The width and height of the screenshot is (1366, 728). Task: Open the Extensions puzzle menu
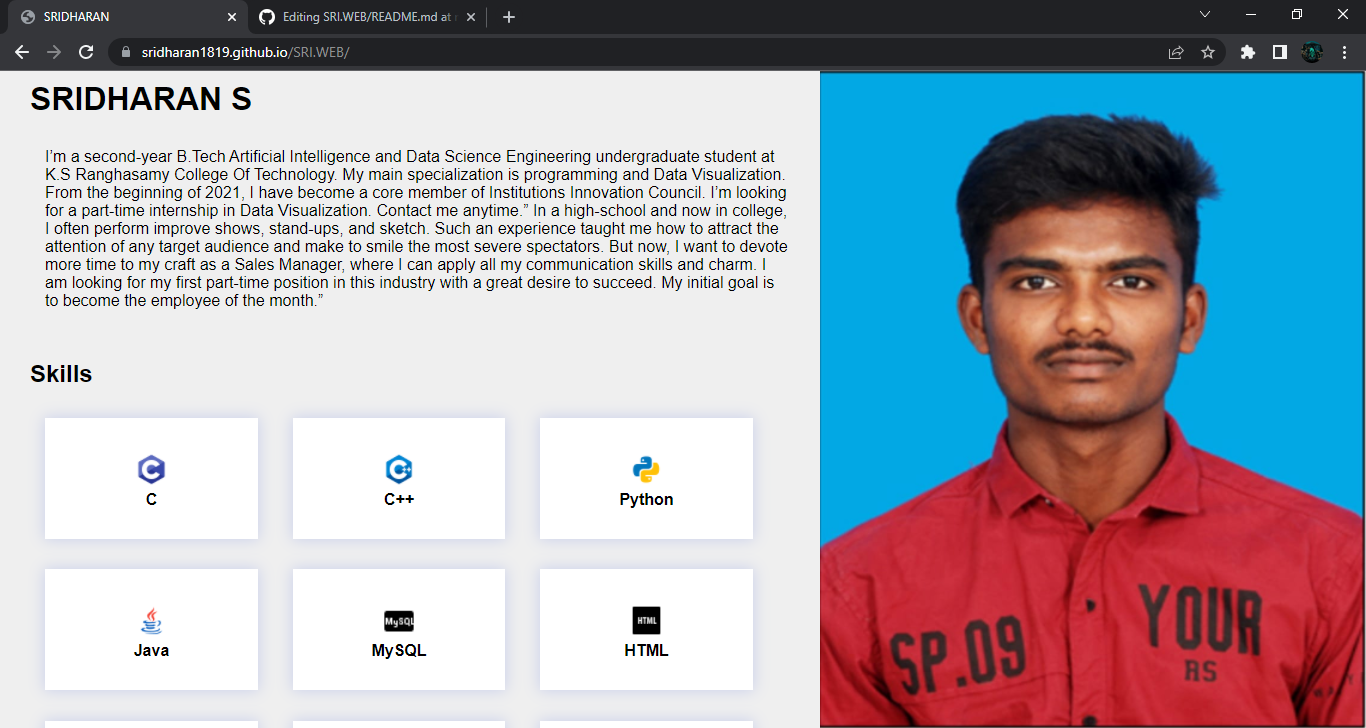[x=1248, y=52]
